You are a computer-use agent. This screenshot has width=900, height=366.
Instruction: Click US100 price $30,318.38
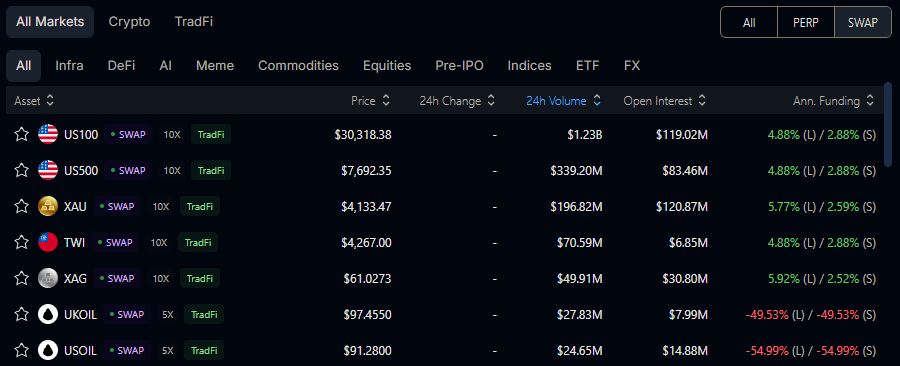pyautogui.click(x=363, y=135)
